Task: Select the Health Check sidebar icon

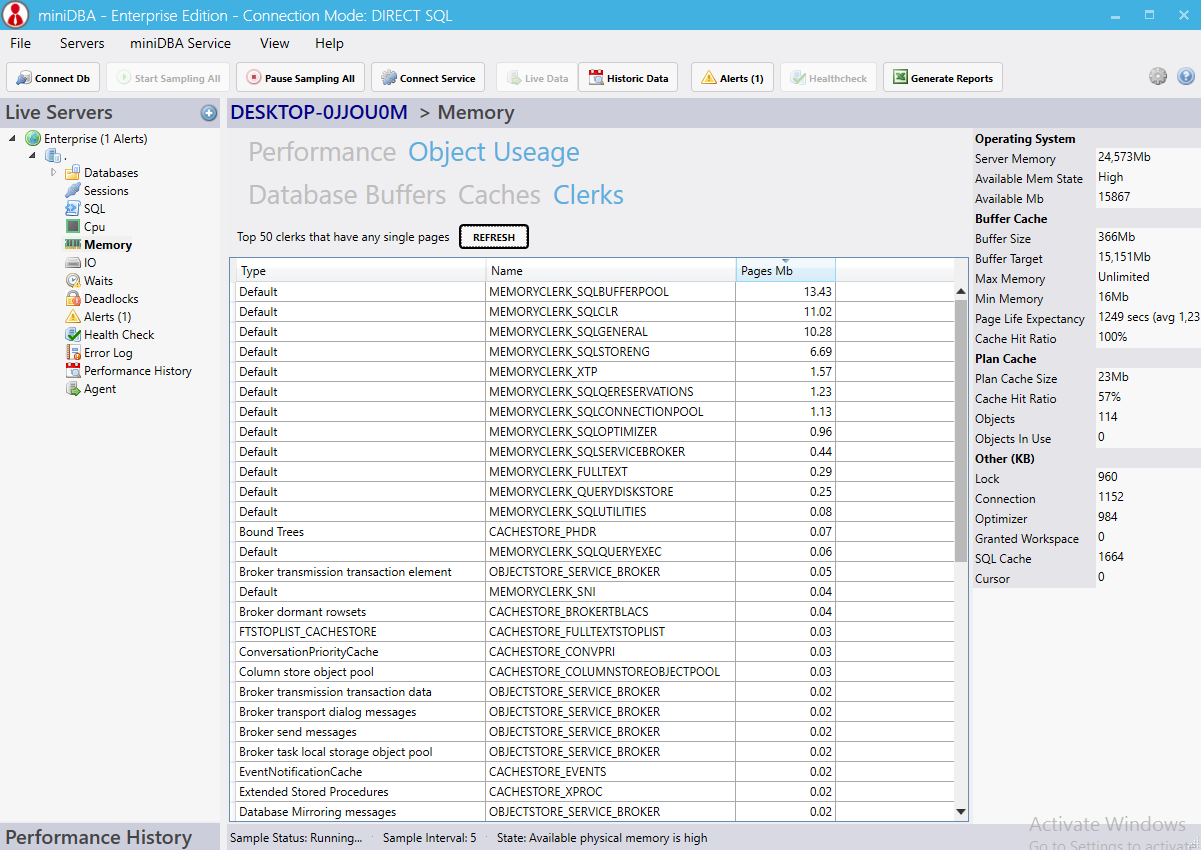Action: pos(109,334)
